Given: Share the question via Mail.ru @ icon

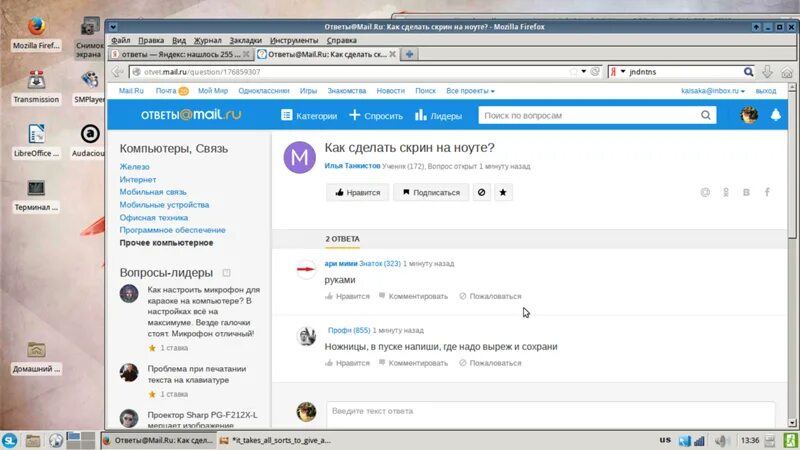Looking at the screenshot, I should pyautogui.click(x=705, y=192).
